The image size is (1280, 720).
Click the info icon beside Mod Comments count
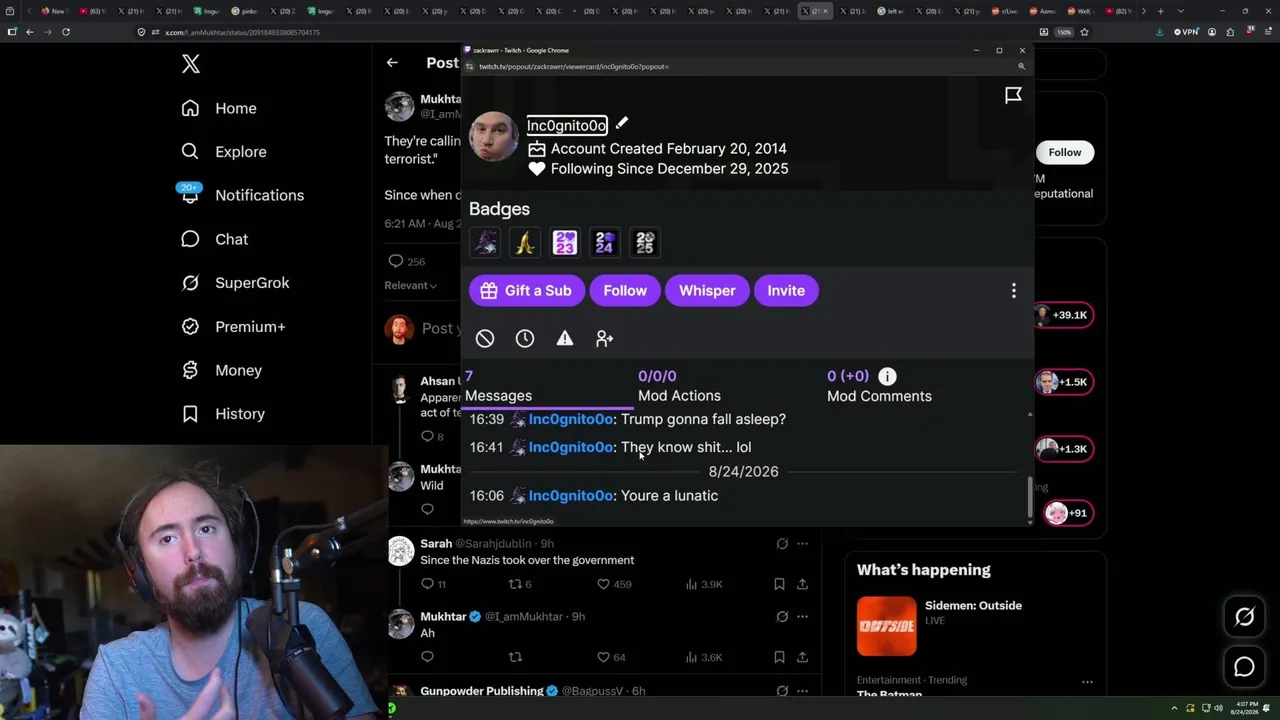click(887, 377)
